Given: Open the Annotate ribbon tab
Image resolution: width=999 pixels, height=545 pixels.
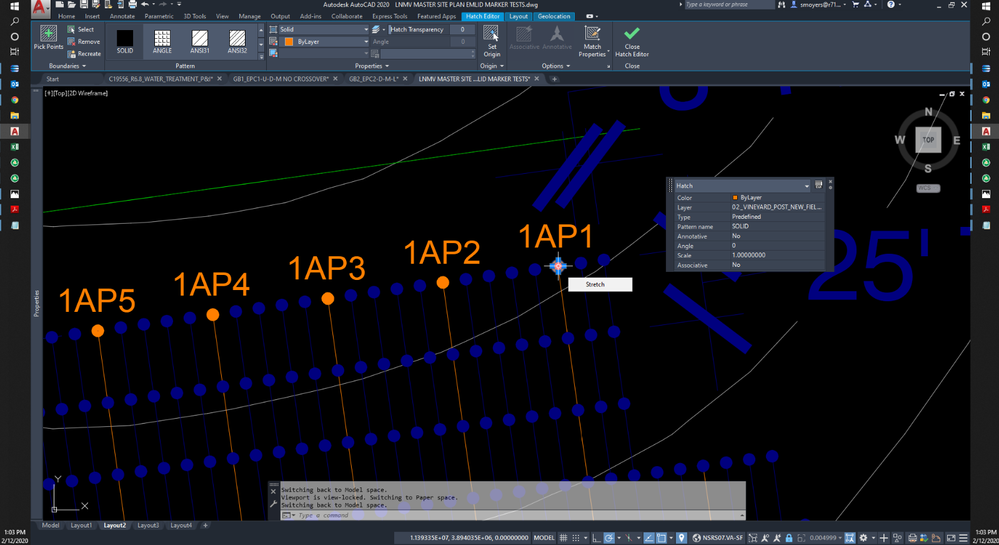Looking at the screenshot, I should coord(122,16).
